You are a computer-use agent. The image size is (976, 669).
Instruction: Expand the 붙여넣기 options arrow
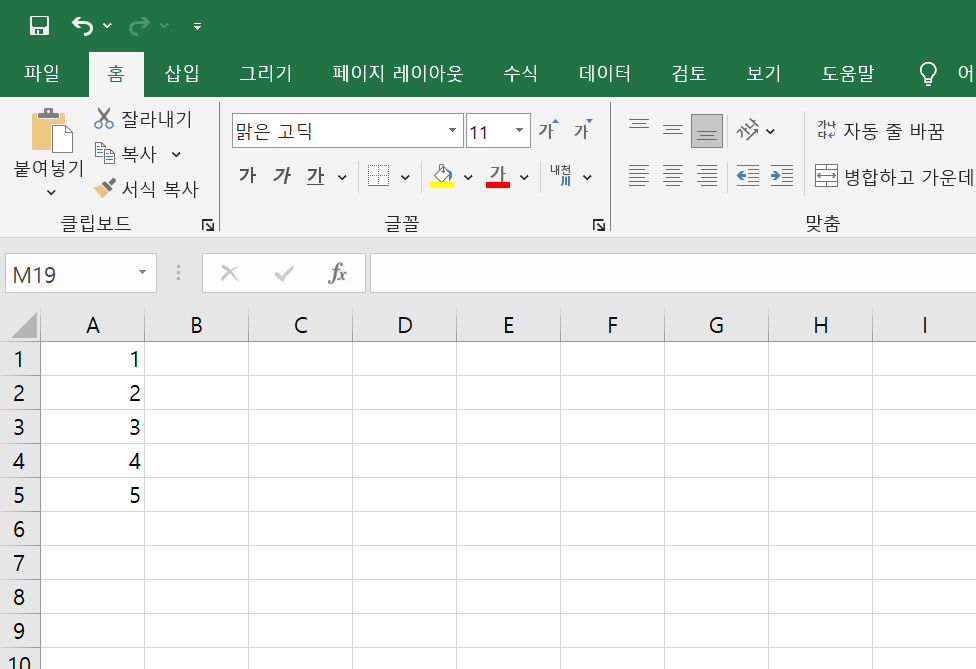[x=51, y=193]
